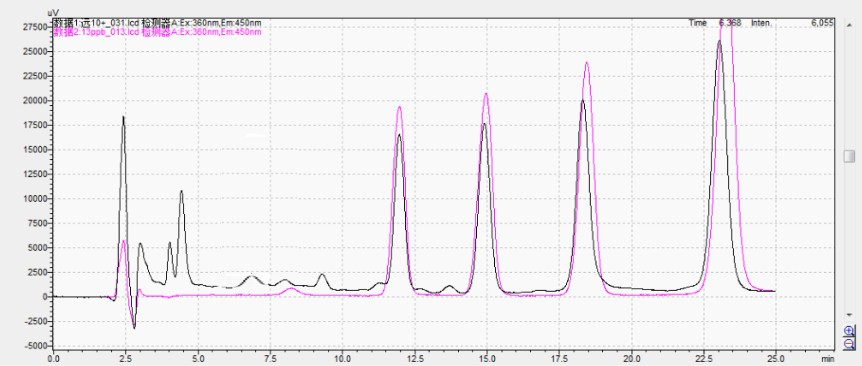The height and width of the screenshot is (366, 862).
Task: Click the black peak apex near 23 min
Action: pos(719,41)
